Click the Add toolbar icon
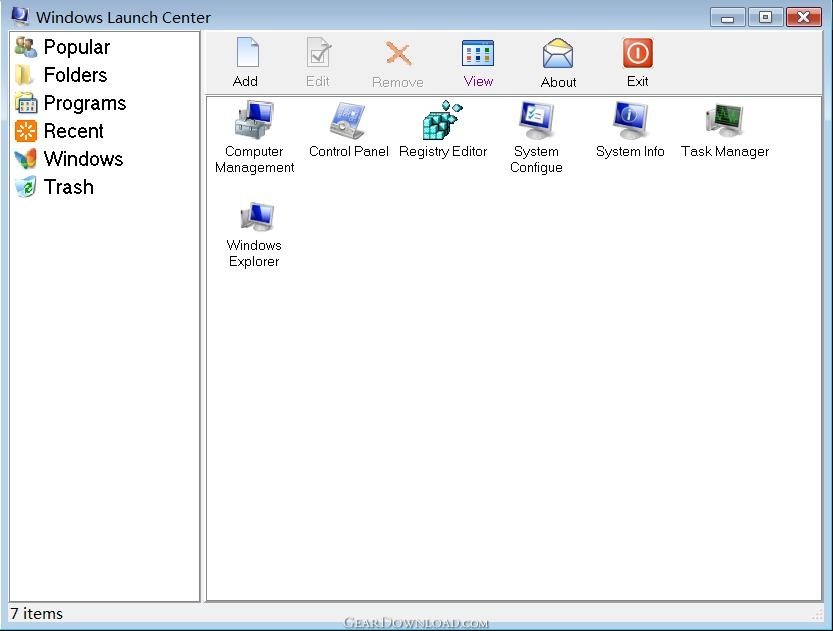 tap(247, 53)
